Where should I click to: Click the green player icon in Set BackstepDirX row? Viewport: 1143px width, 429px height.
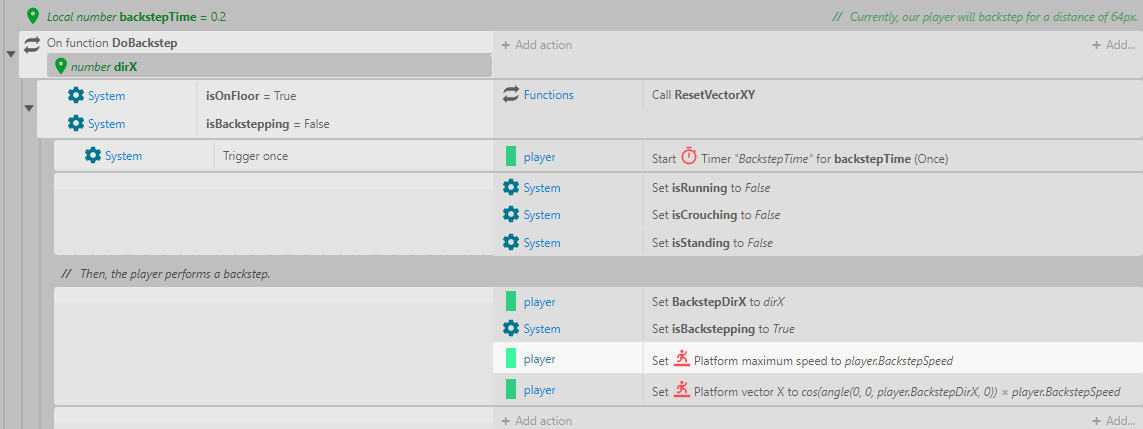[x=511, y=301]
